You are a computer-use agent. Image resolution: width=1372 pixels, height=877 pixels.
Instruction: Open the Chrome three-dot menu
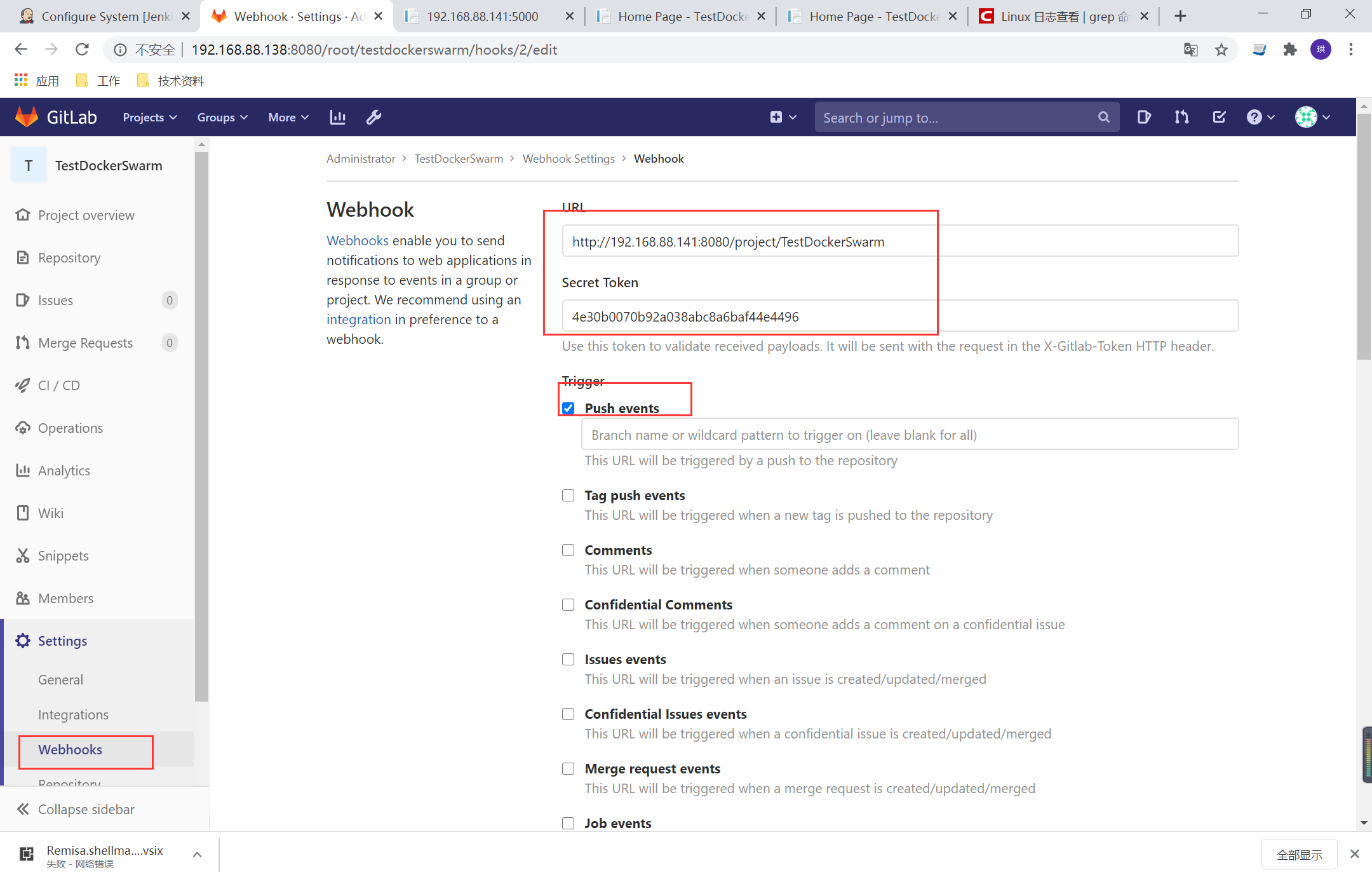point(1351,50)
